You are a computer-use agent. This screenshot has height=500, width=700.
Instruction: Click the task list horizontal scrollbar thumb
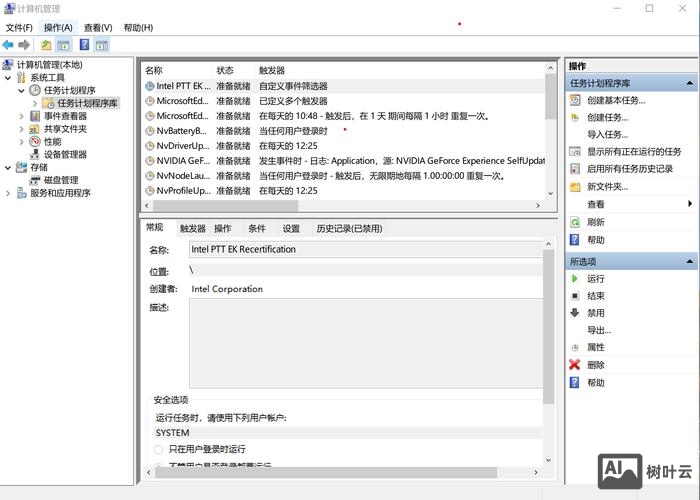[x=225, y=205]
